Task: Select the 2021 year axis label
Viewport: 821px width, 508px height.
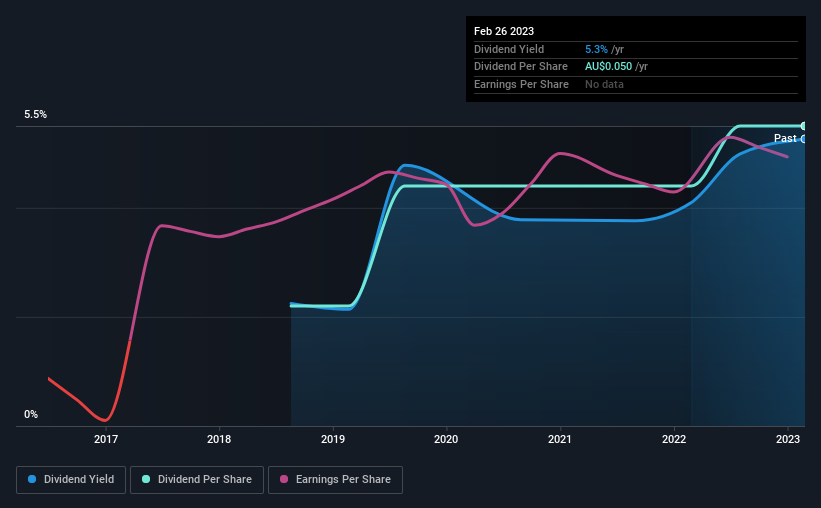Action: coord(560,439)
